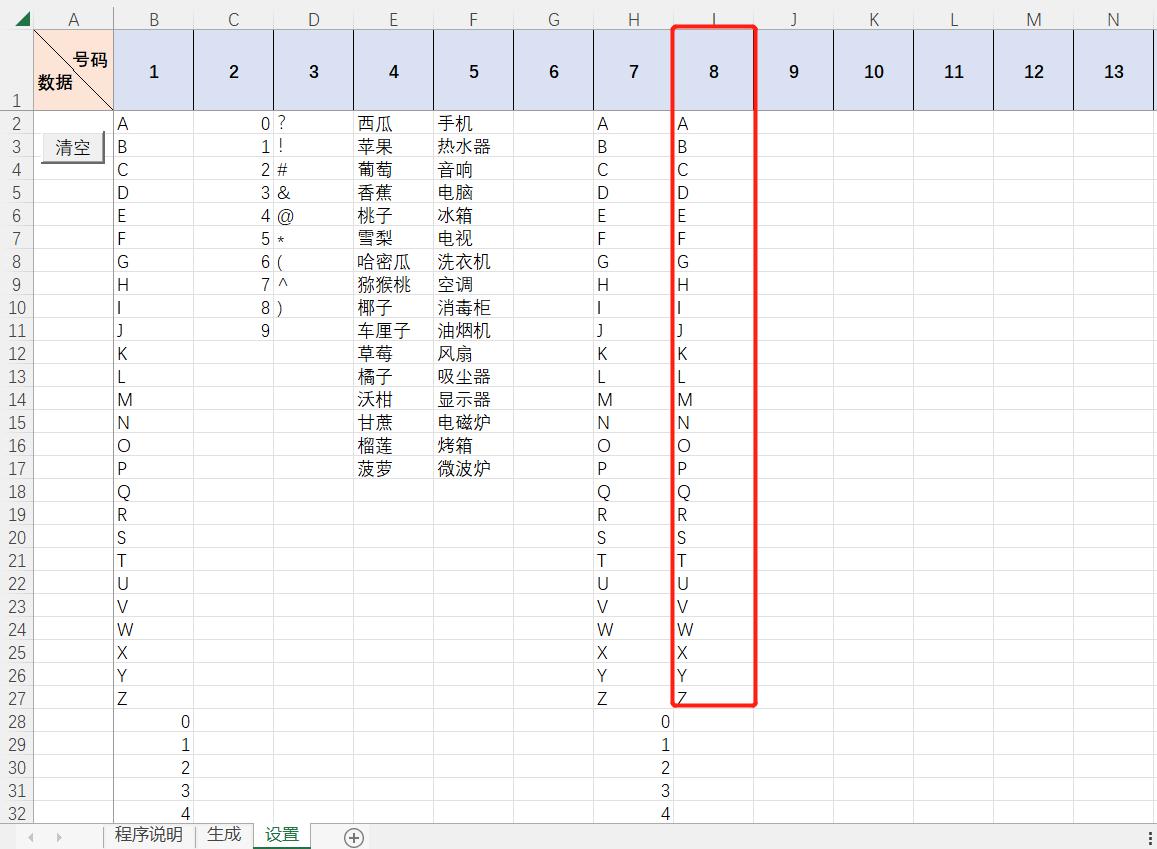Click the new sheet plus icon
Screen dimensions: 1157x849
coord(353,836)
